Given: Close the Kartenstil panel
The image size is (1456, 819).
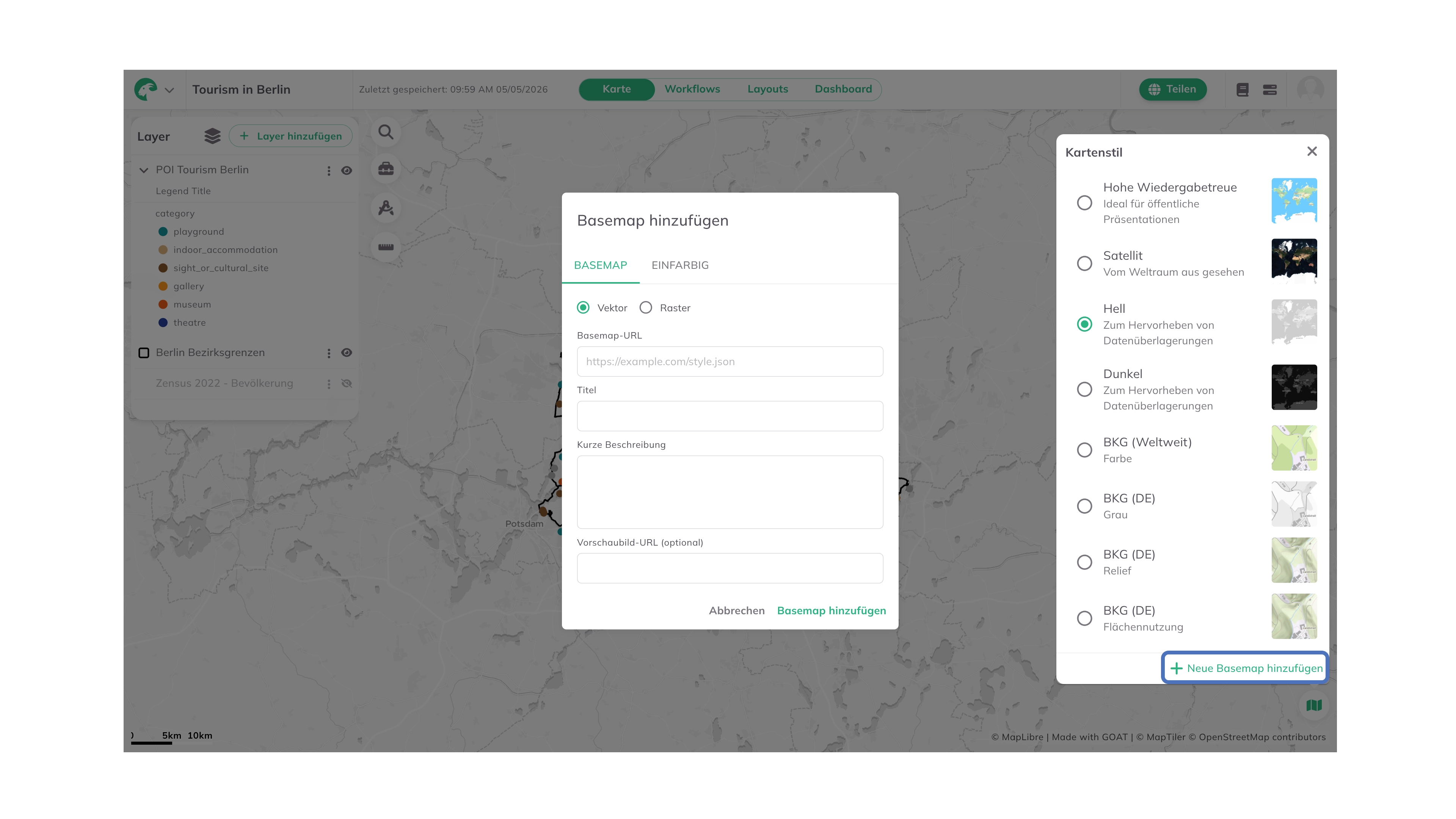Looking at the screenshot, I should [1312, 152].
